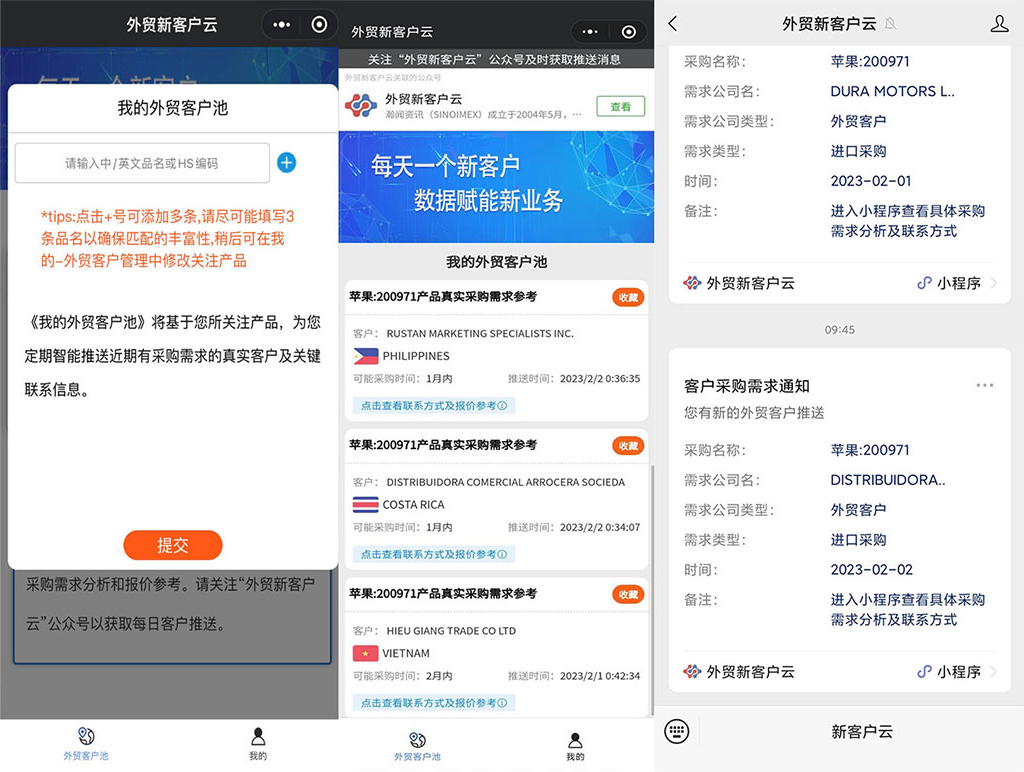Click the 2023/2/2 0:36:35 push time
Image resolution: width=1024 pixels, height=772 pixels.
pyautogui.click(x=600, y=379)
